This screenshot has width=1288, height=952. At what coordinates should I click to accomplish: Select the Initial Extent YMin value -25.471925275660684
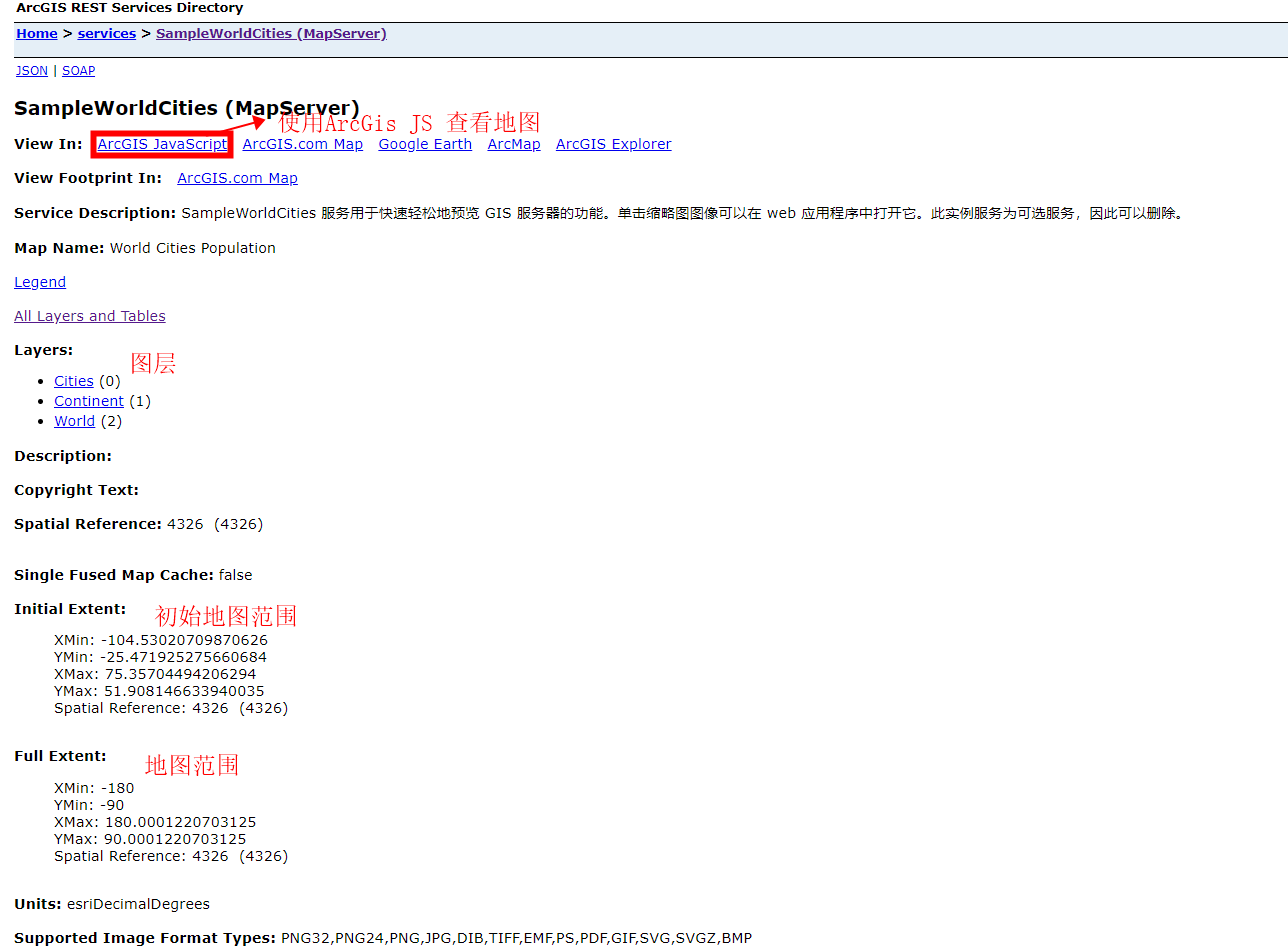184,657
